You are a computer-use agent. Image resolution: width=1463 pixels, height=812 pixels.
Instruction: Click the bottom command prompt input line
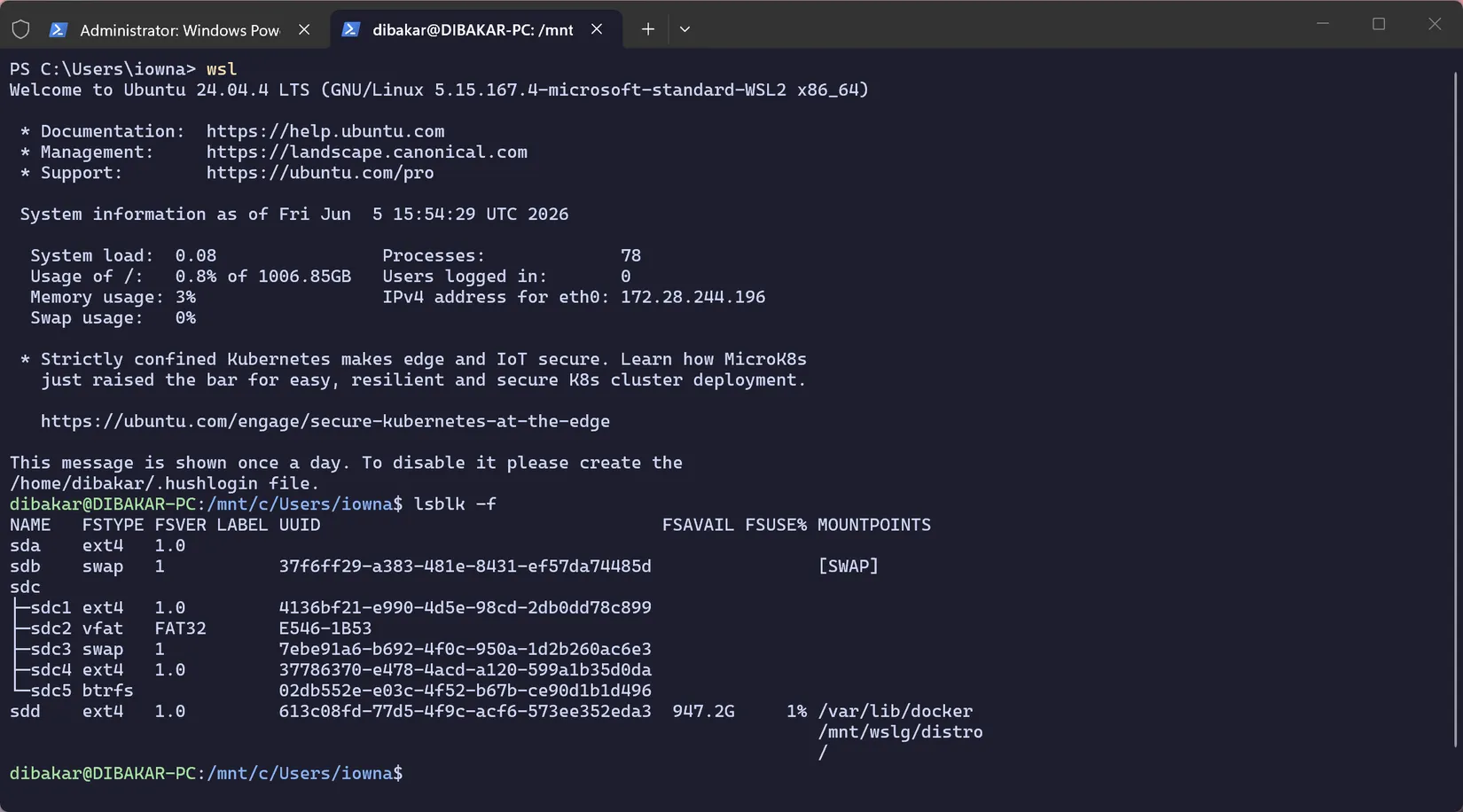coord(206,773)
